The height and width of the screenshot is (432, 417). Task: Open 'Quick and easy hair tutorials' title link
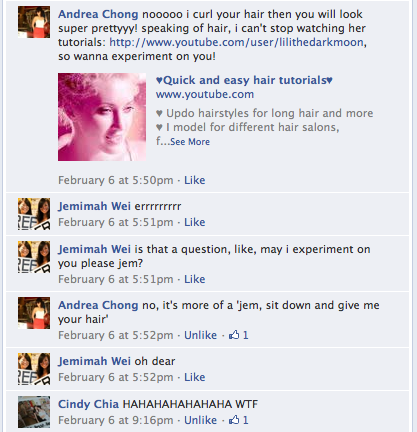(244, 80)
